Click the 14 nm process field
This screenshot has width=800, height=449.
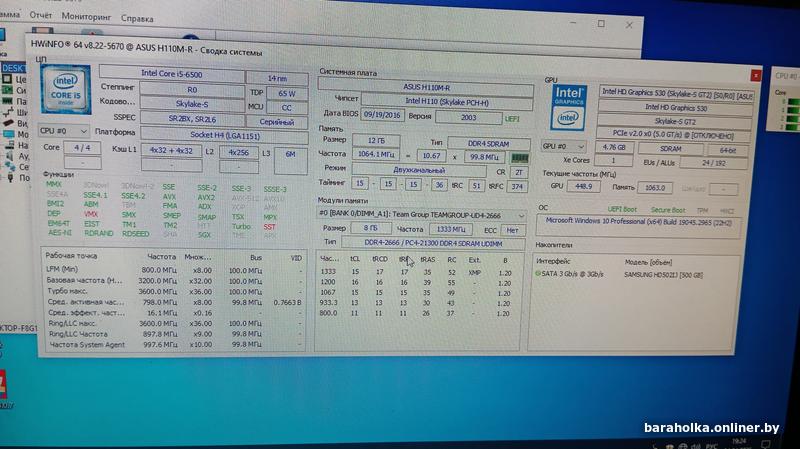[277, 79]
